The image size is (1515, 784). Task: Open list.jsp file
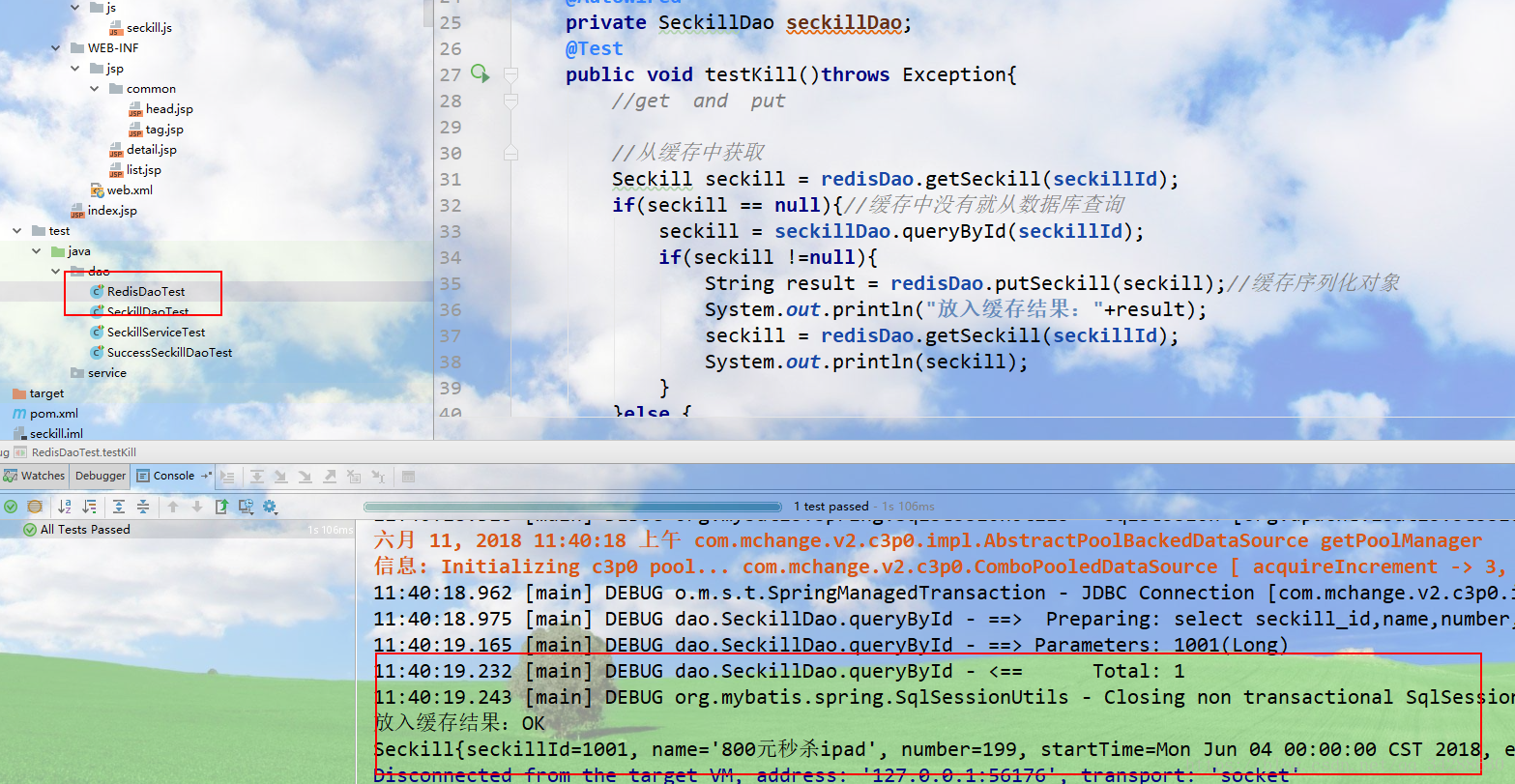click(135, 170)
